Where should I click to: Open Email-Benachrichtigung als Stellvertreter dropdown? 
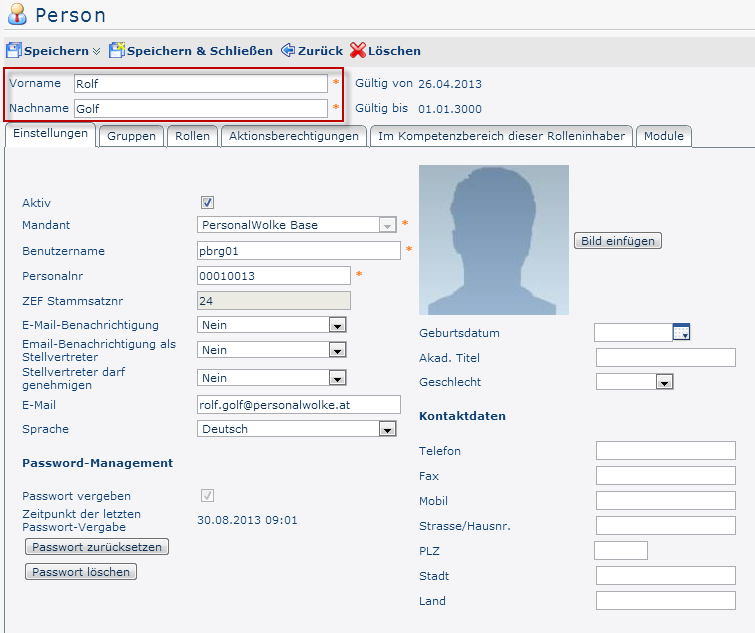[272, 350]
